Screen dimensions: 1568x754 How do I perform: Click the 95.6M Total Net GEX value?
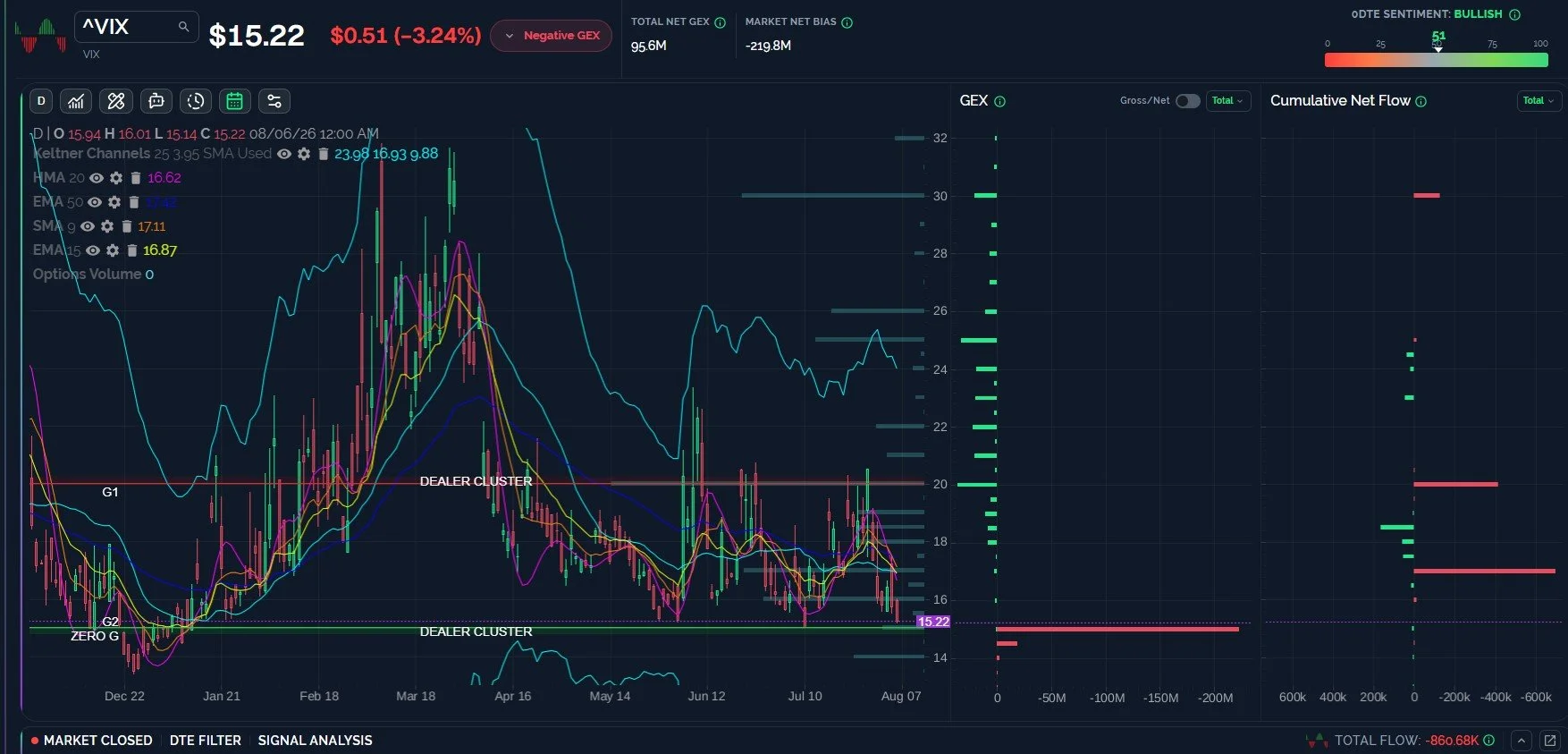649,46
